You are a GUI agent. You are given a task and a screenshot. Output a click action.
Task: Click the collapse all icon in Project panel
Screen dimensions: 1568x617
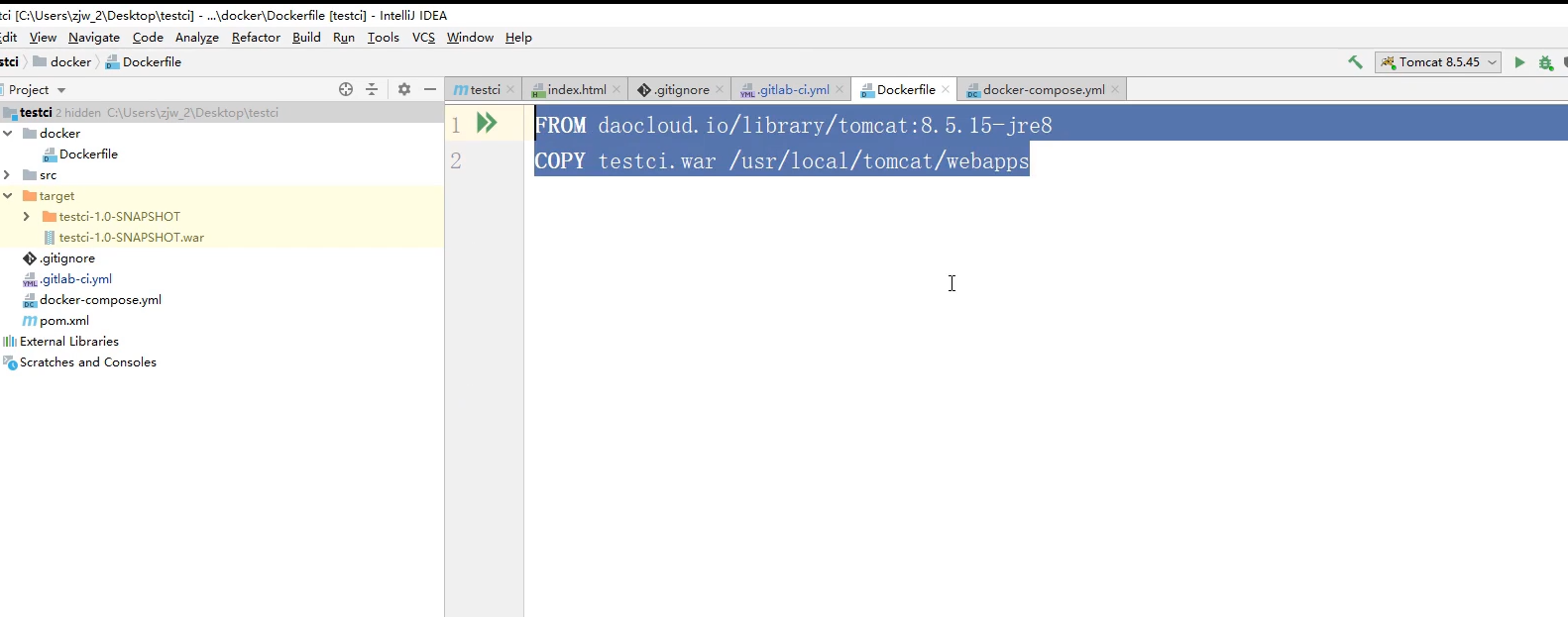pyautogui.click(x=372, y=89)
